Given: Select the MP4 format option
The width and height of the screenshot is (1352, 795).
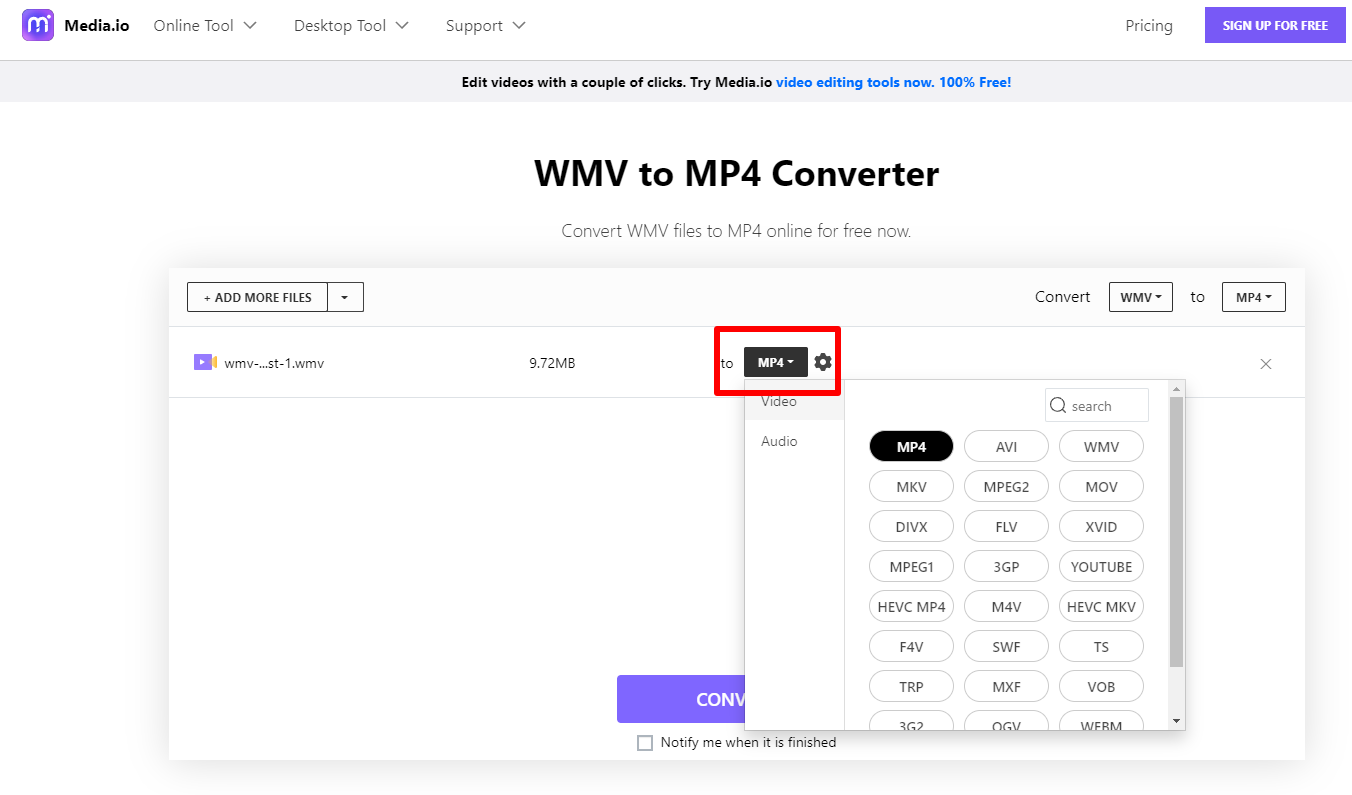Looking at the screenshot, I should (x=911, y=447).
